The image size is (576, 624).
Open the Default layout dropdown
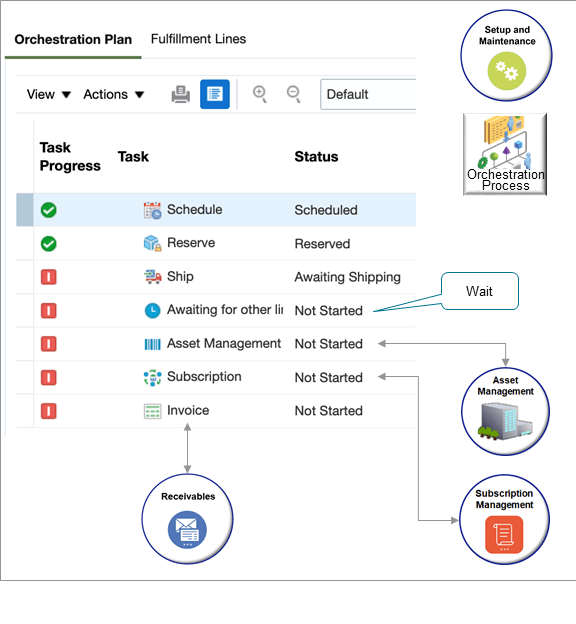click(368, 94)
